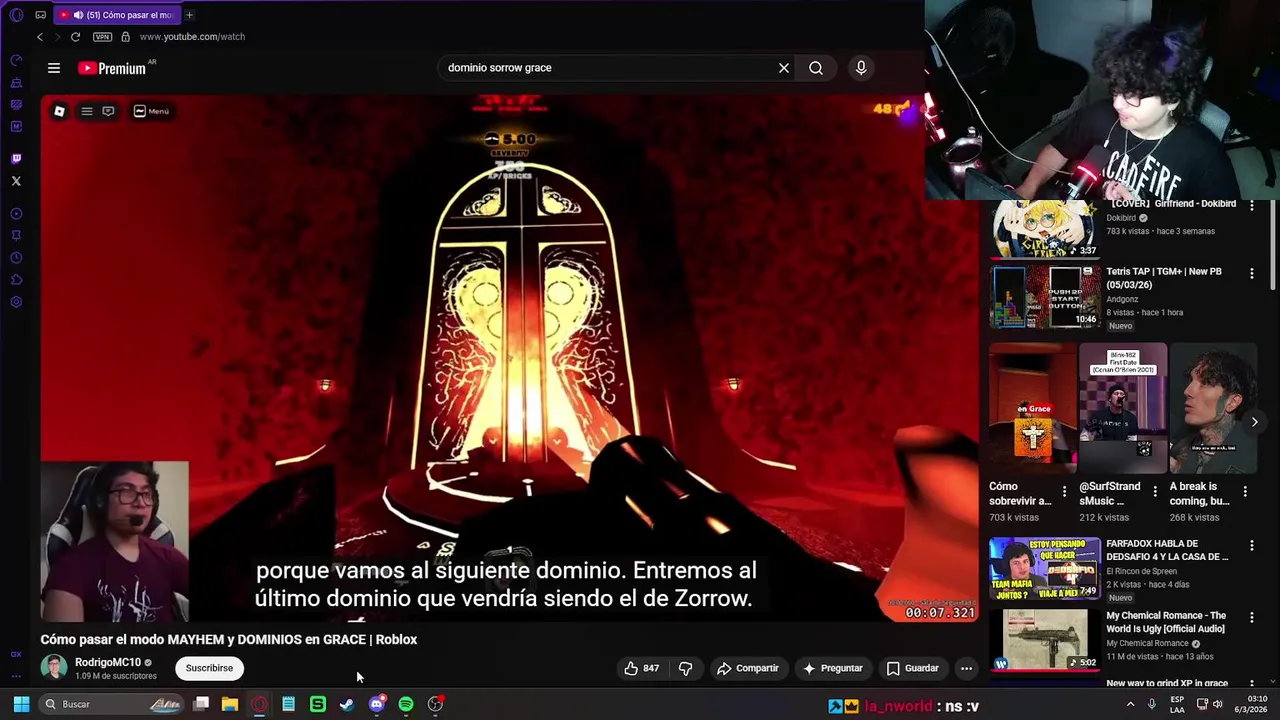Switch to Opera GX taskbar icon

(x=259, y=704)
